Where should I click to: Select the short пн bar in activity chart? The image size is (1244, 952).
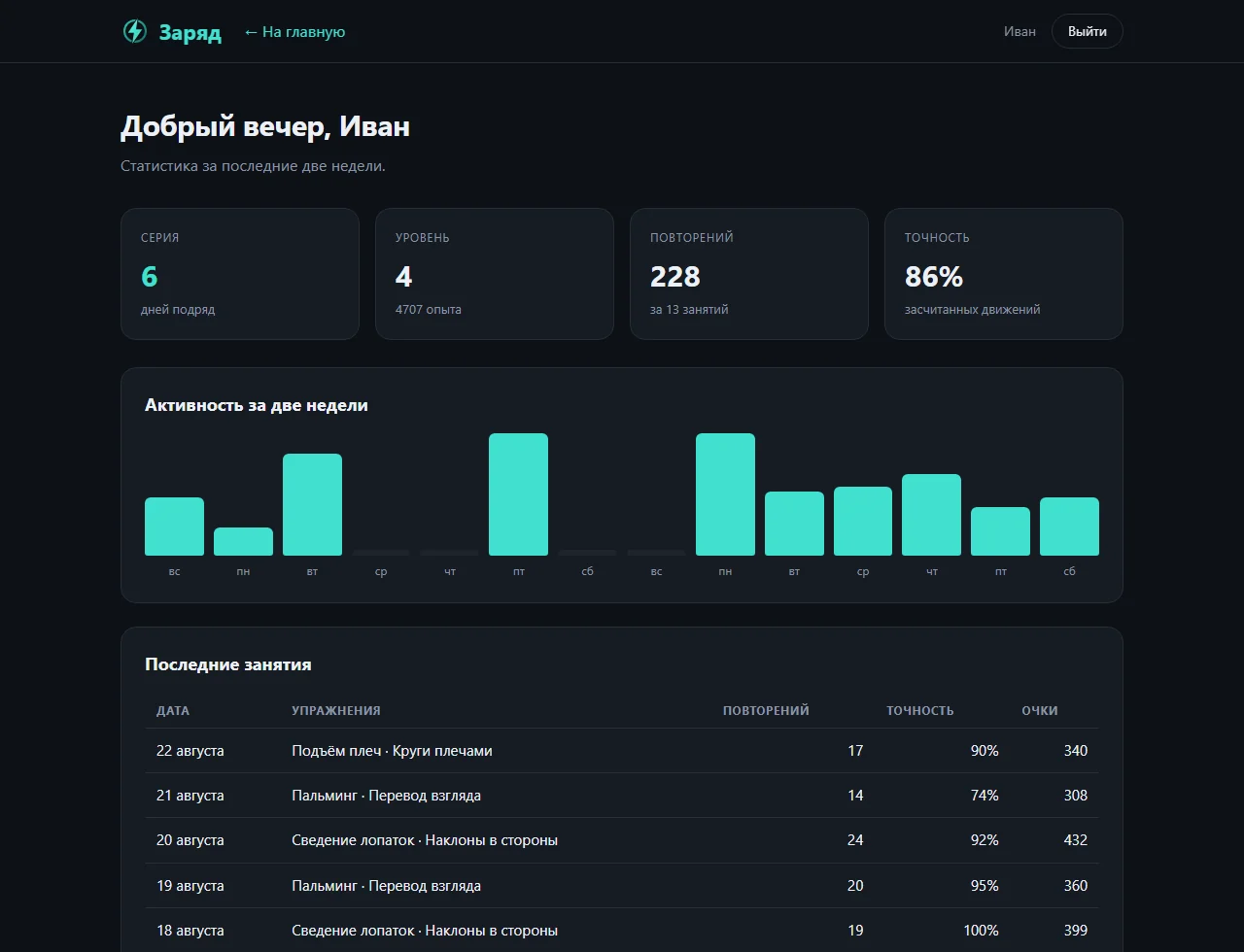243,541
